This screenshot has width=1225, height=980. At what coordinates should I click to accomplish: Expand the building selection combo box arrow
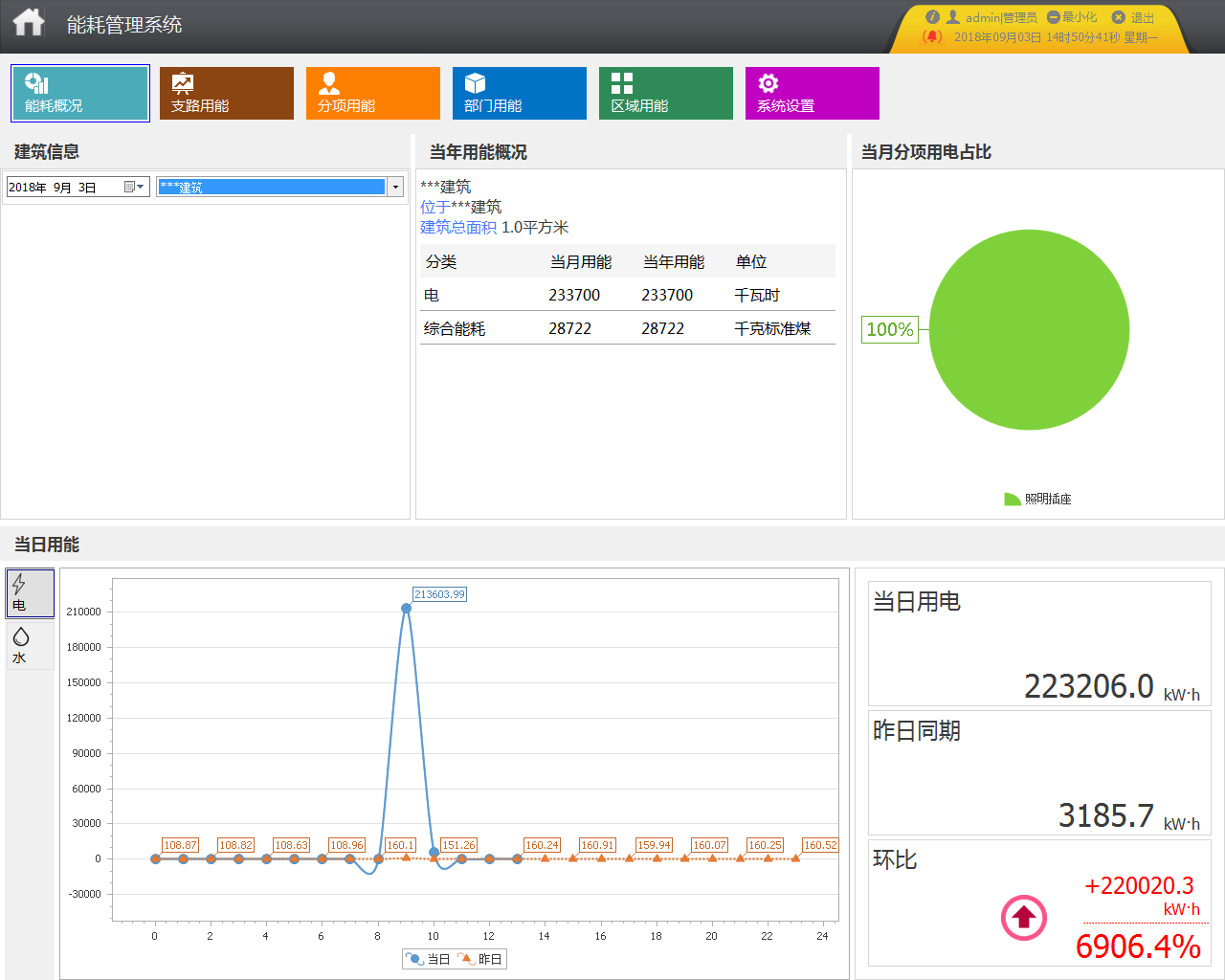pos(395,188)
